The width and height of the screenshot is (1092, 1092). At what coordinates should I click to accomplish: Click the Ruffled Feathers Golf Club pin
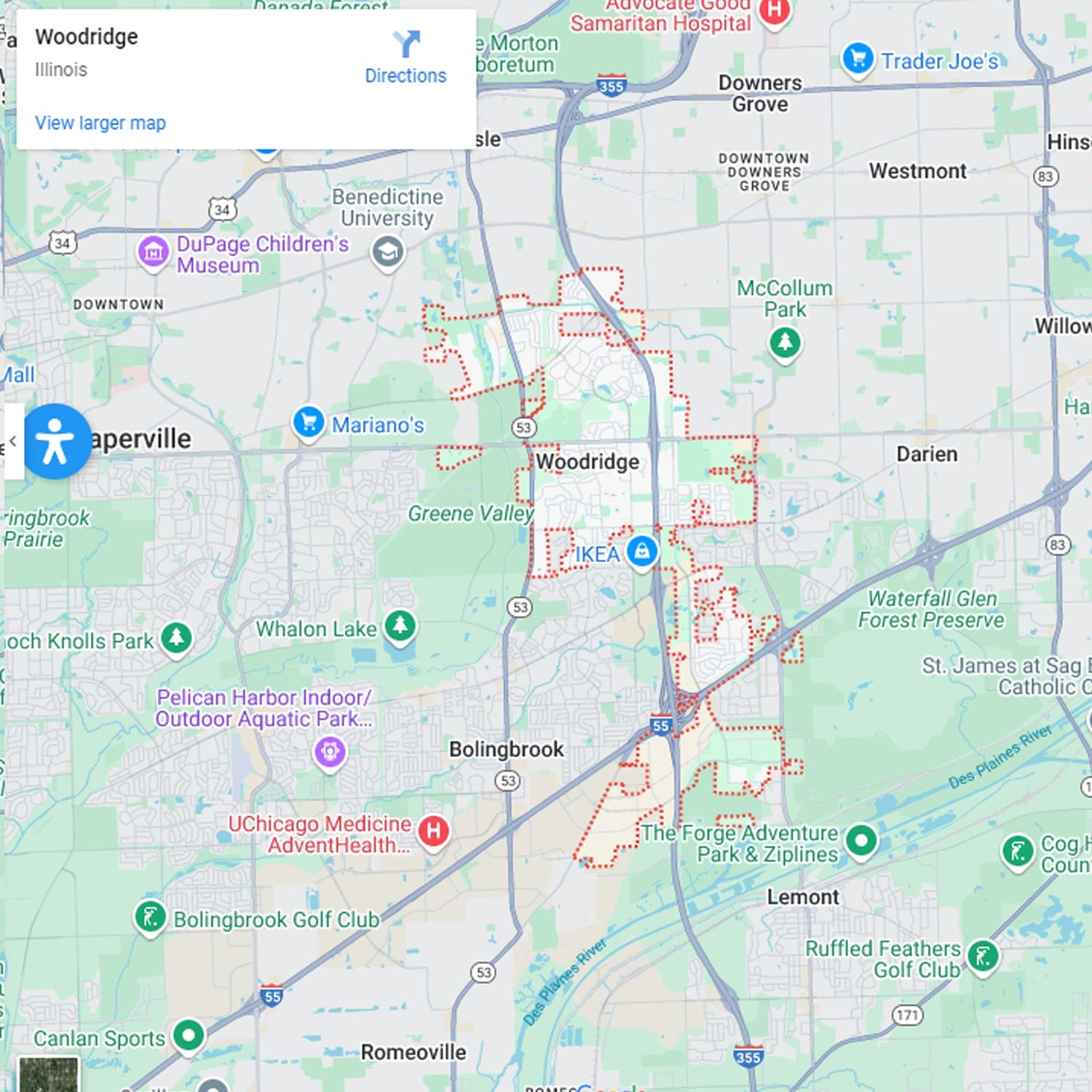983,956
